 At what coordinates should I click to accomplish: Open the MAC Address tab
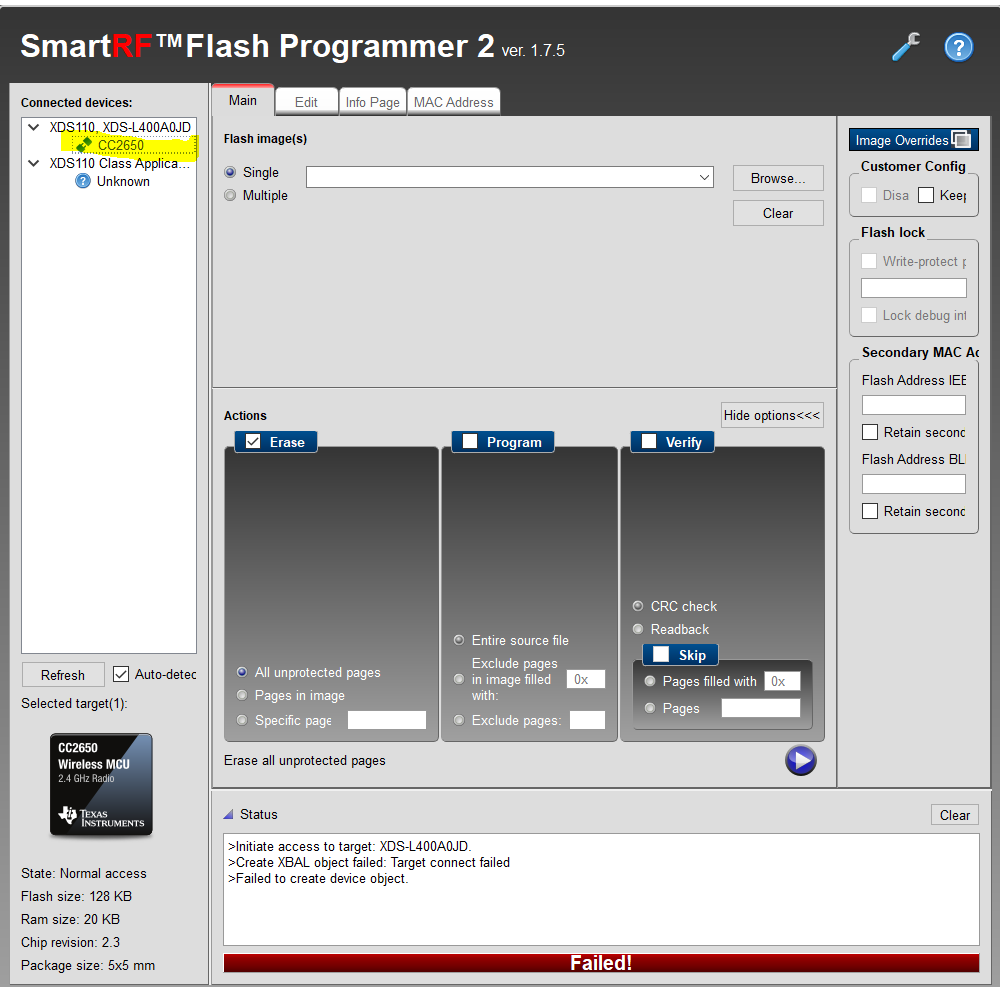coord(453,102)
